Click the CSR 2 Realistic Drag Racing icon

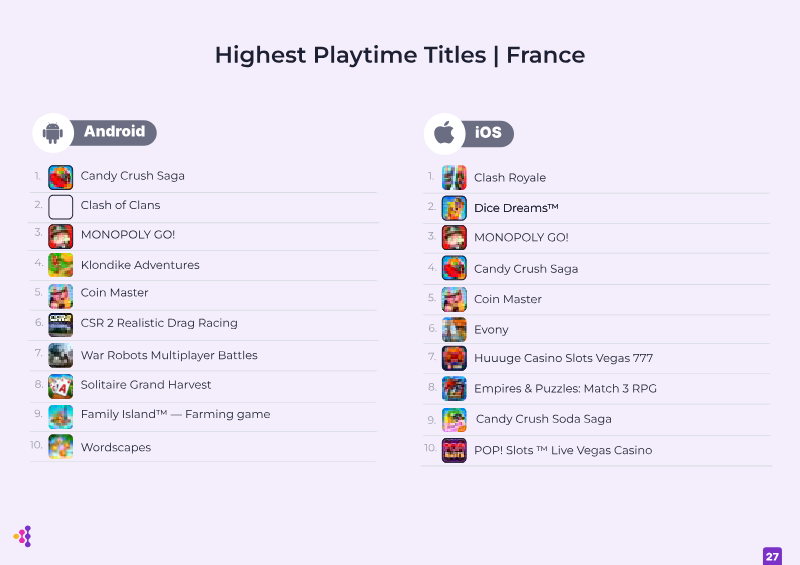[x=60, y=323]
